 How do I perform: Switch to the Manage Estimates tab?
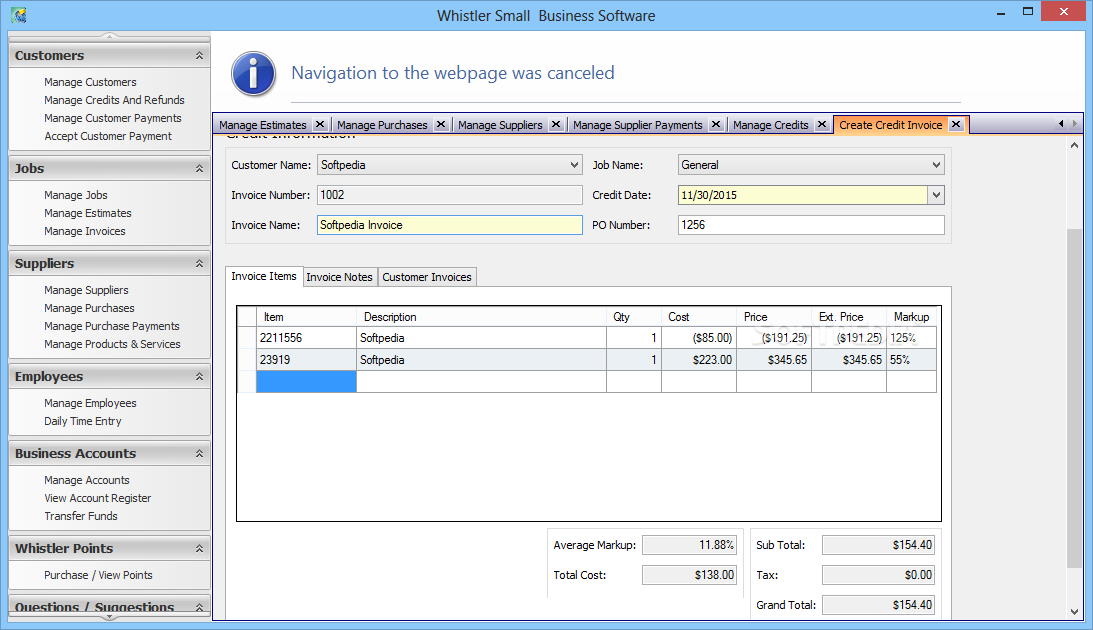coord(263,125)
